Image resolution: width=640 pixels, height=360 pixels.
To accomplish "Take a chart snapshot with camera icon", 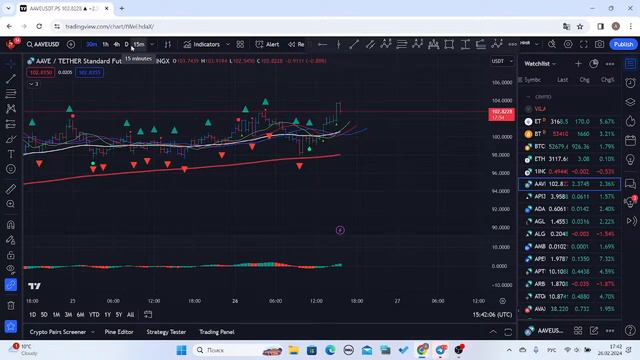I will point(599,44).
